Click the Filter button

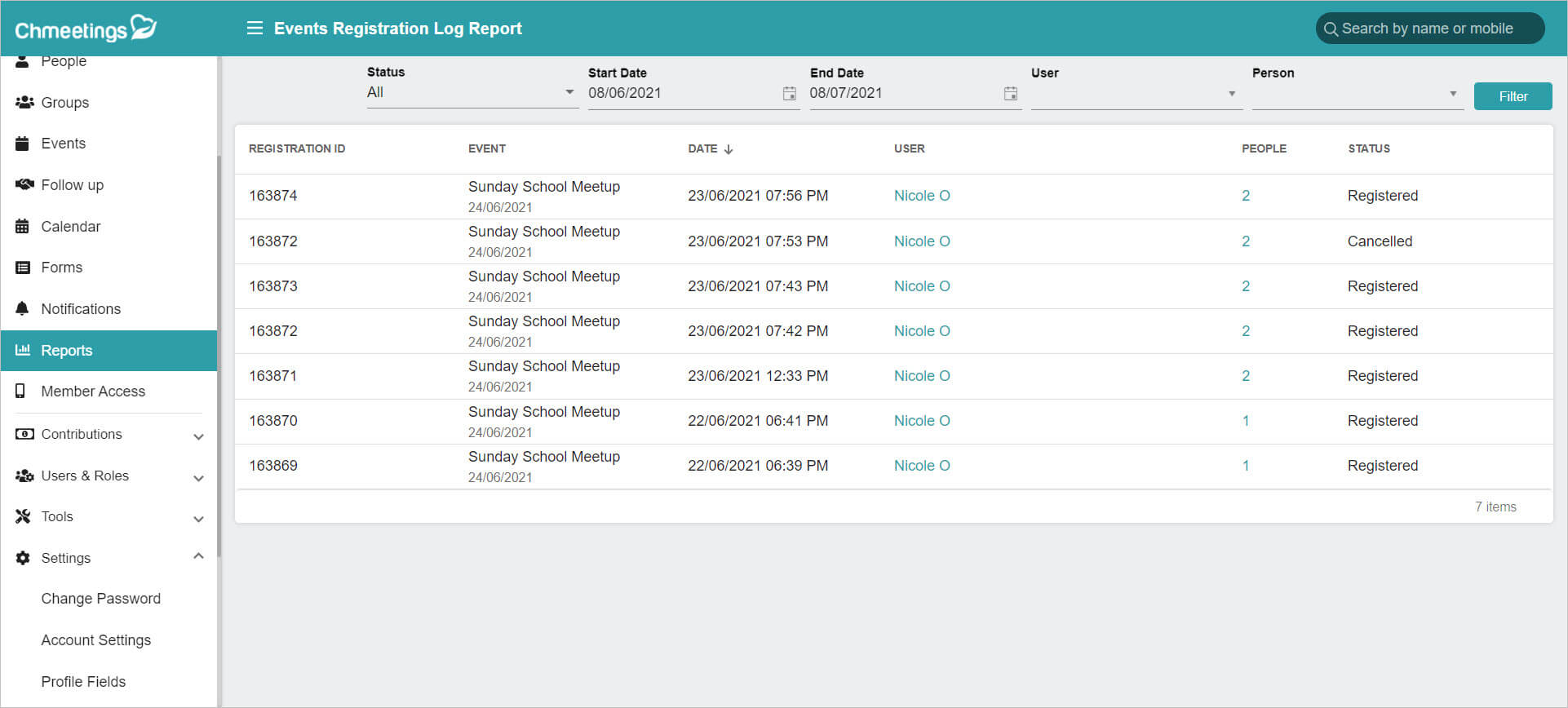(1513, 96)
